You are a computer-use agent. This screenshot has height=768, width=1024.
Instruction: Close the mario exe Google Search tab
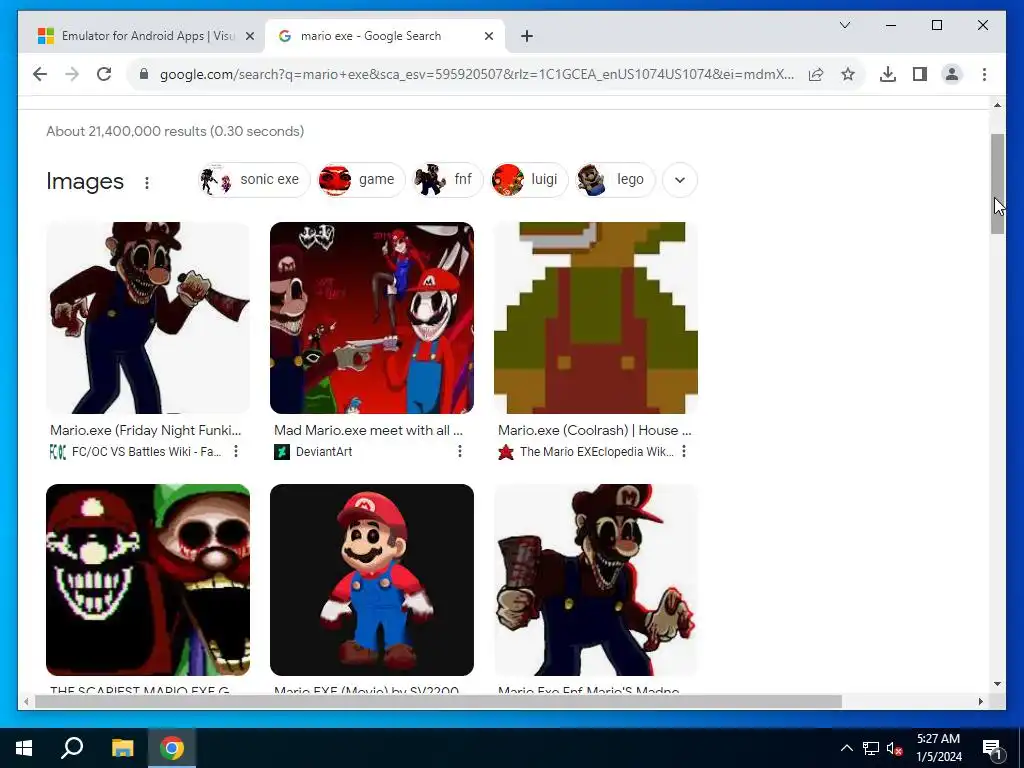pos(488,36)
